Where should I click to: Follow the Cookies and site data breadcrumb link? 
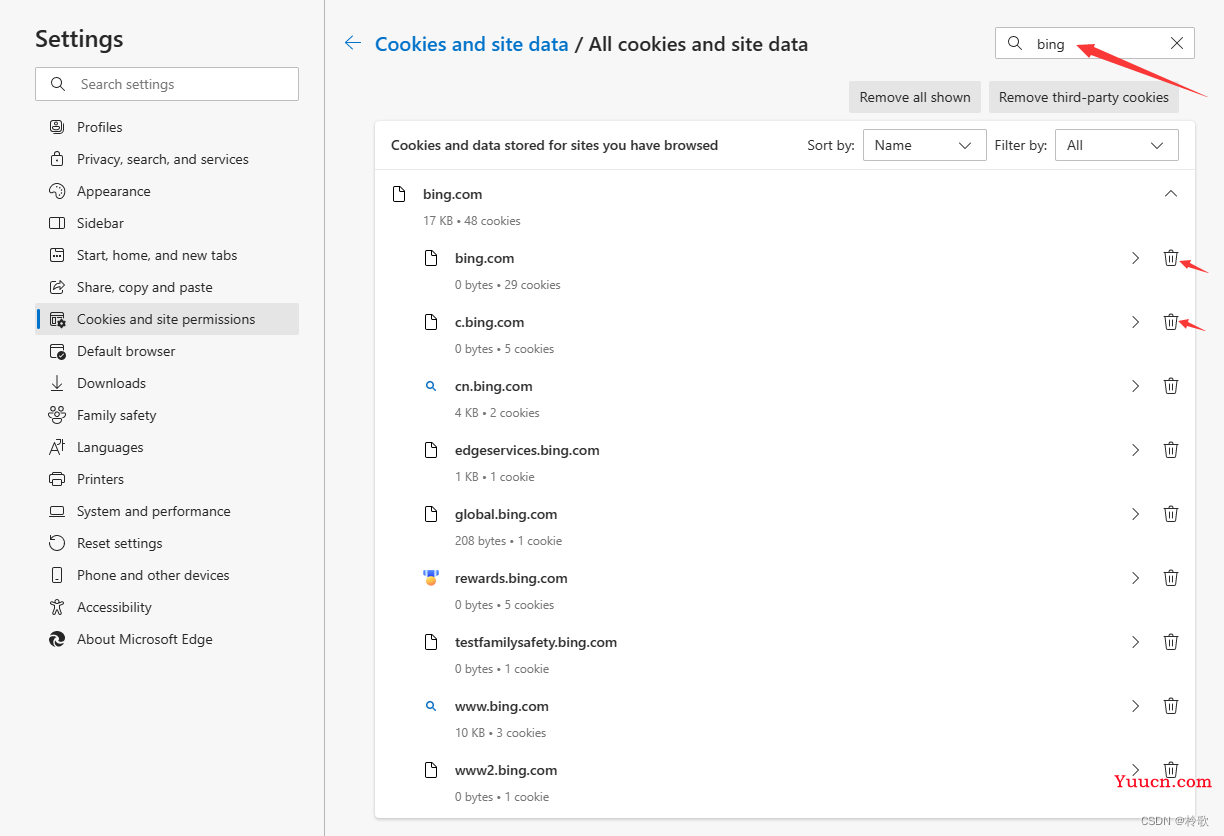(x=472, y=44)
